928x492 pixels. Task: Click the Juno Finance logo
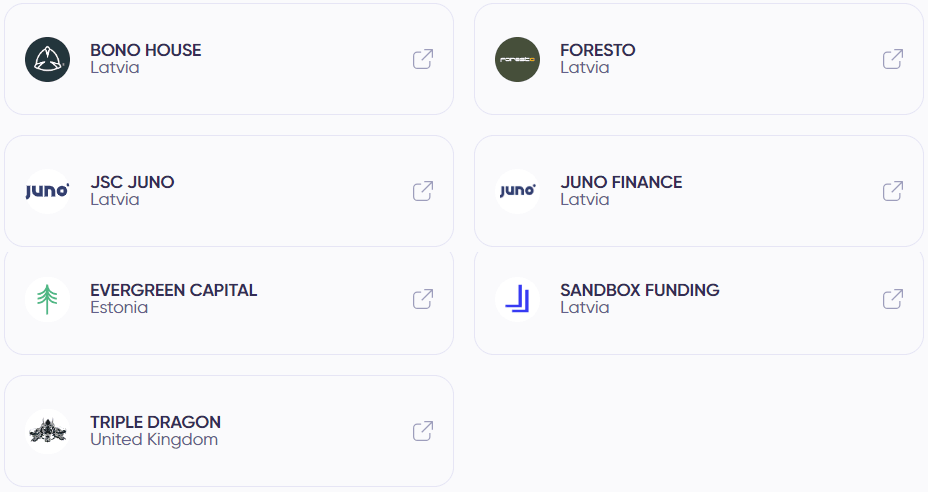517,191
